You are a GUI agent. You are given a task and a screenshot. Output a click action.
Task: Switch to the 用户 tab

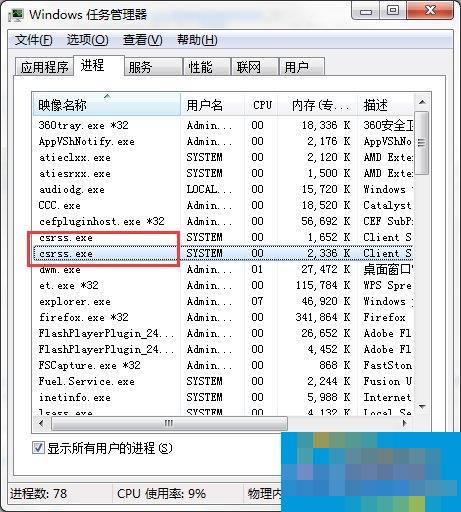click(302, 67)
